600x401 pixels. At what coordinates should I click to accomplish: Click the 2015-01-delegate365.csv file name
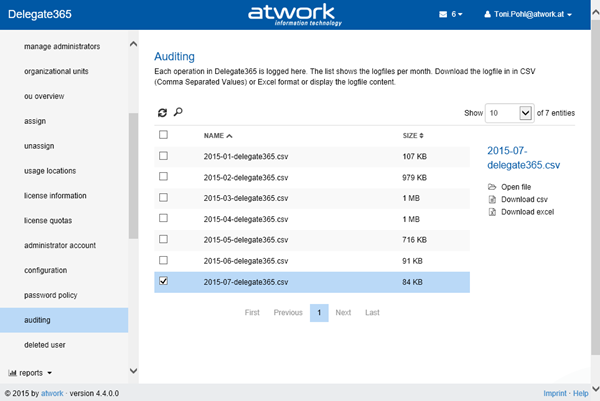click(246, 156)
